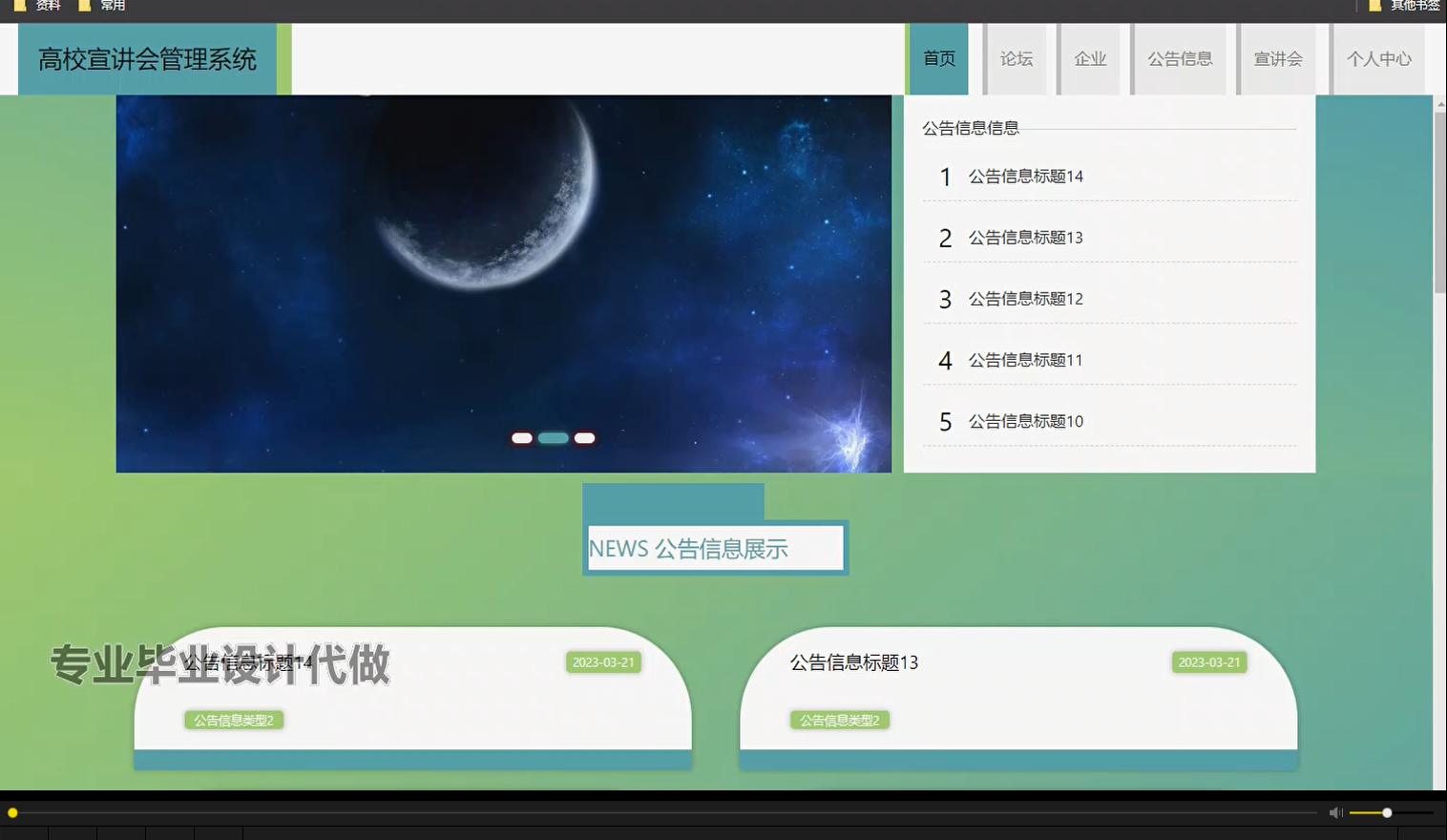Select the middle highlighted carousel dot
1447x840 pixels.
click(553, 437)
